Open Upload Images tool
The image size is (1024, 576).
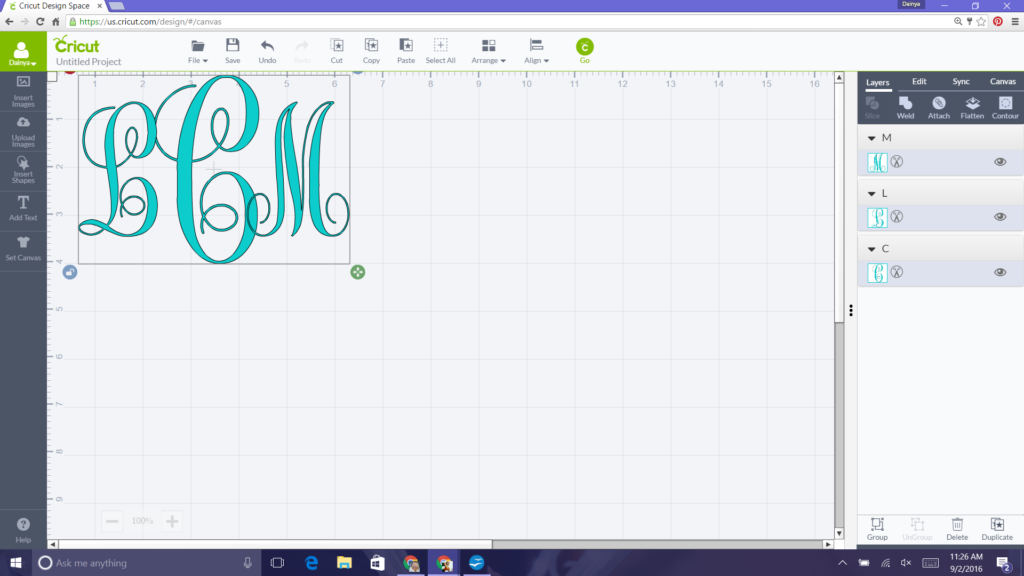point(23,131)
